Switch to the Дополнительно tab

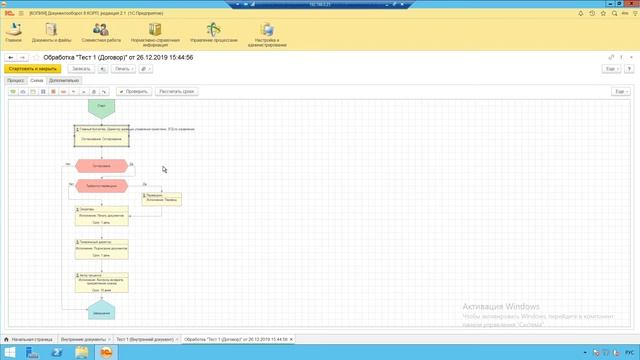(x=64, y=80)
